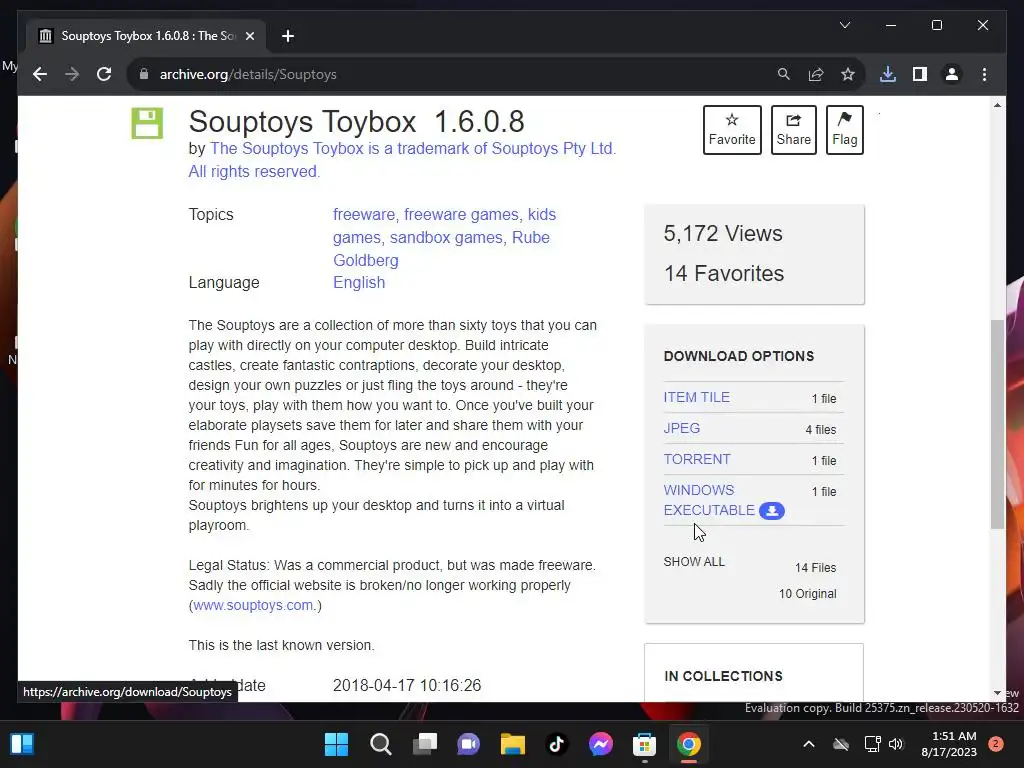The height and width of the screenshot is (768, 1024).
Task: Select WINDOWS EXECUTABLE download option
Action: click(x=709, y=500)
